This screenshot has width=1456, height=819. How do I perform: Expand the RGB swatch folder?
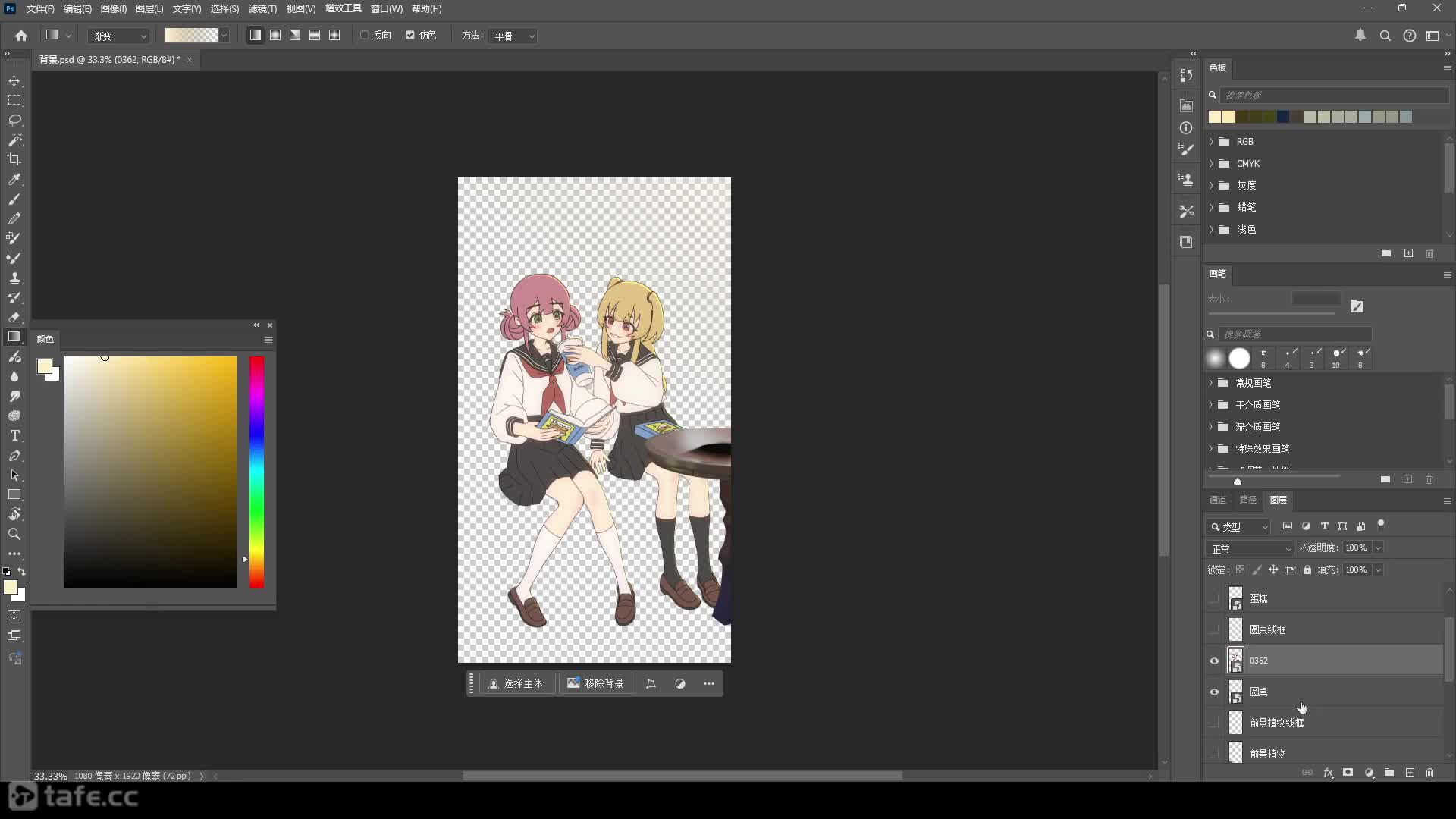click(x=1211, y=142)
